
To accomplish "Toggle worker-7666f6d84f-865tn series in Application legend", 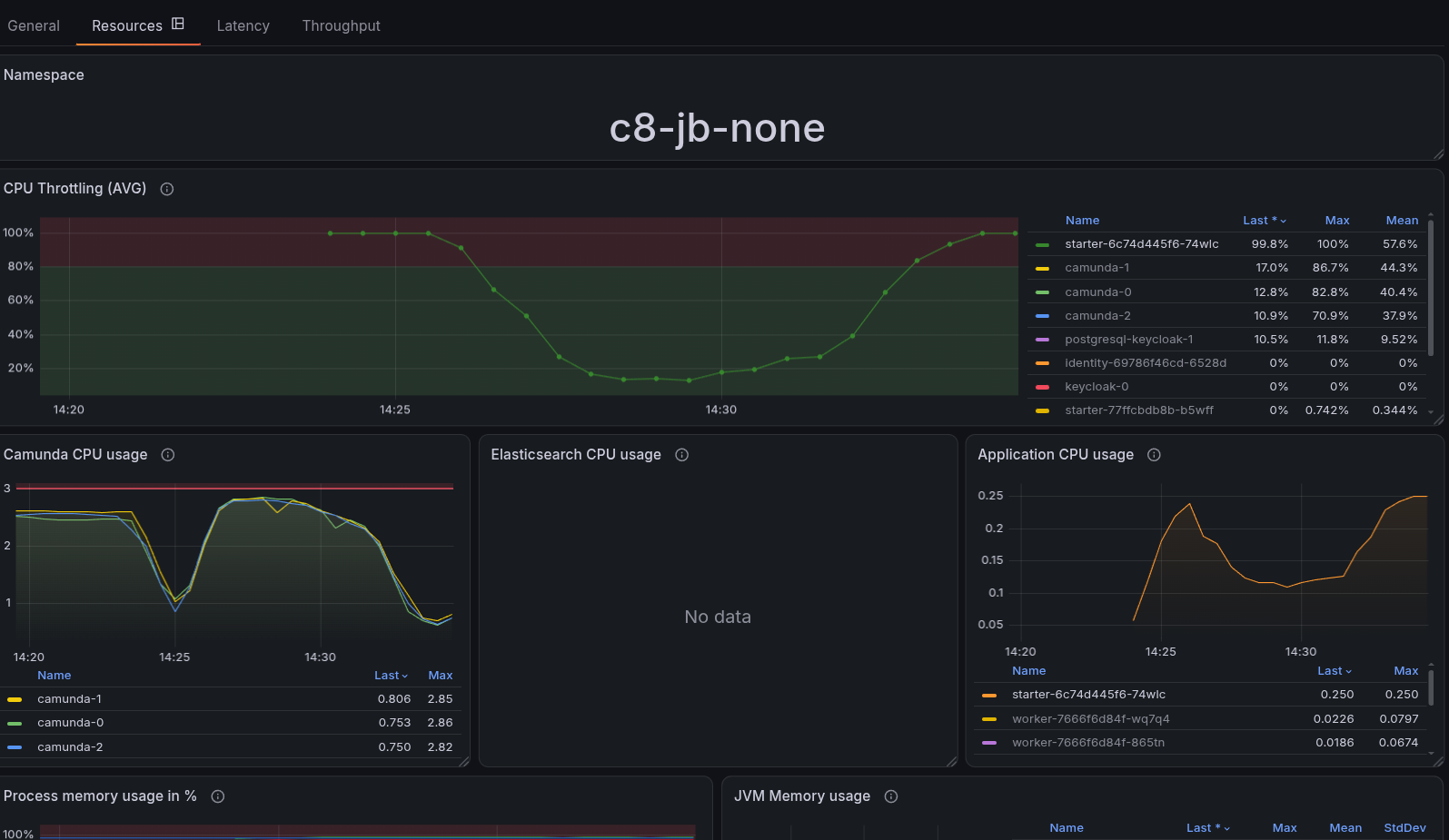I will point(1088,743).
